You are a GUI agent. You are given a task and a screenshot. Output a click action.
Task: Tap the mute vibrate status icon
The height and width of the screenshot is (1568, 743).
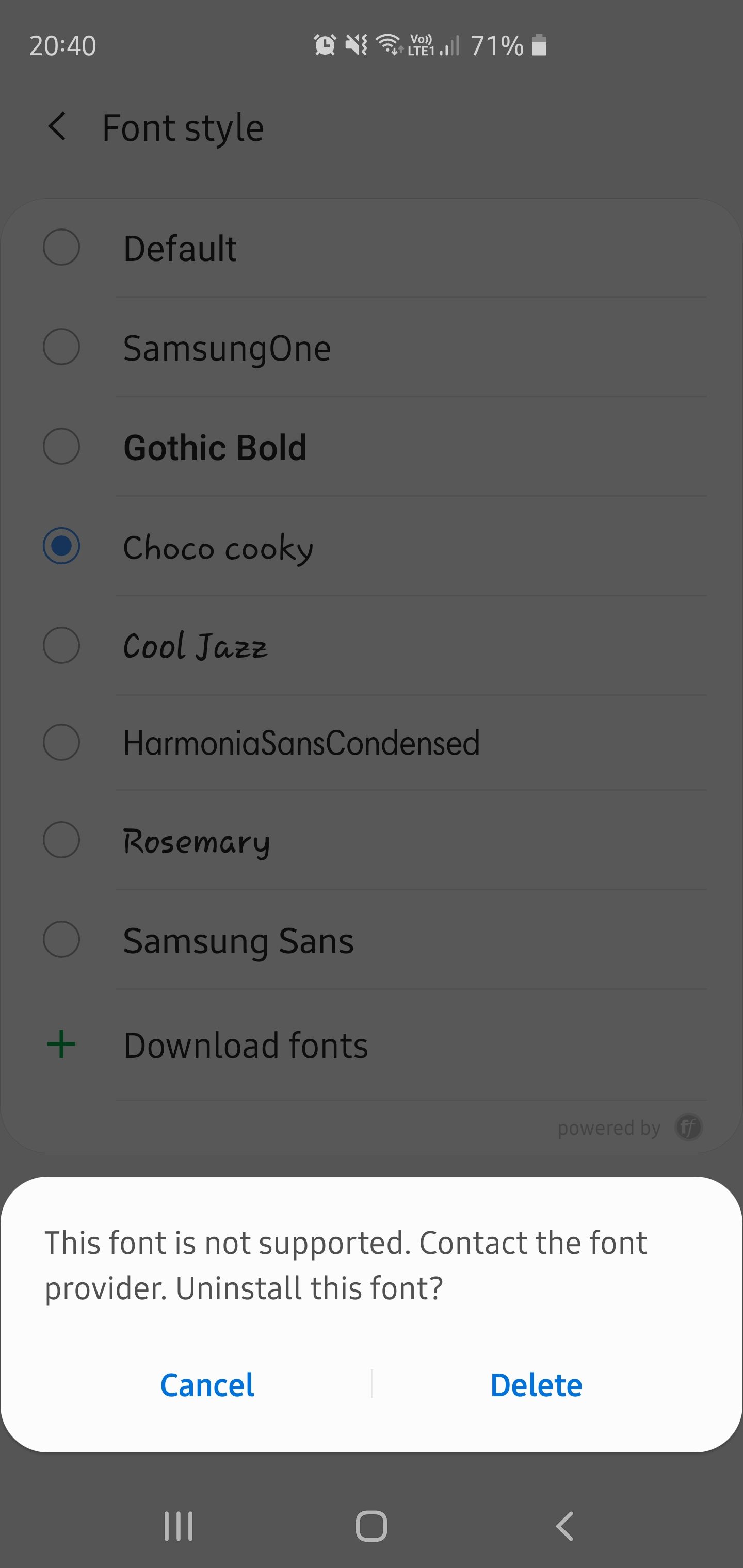[356, 45]
